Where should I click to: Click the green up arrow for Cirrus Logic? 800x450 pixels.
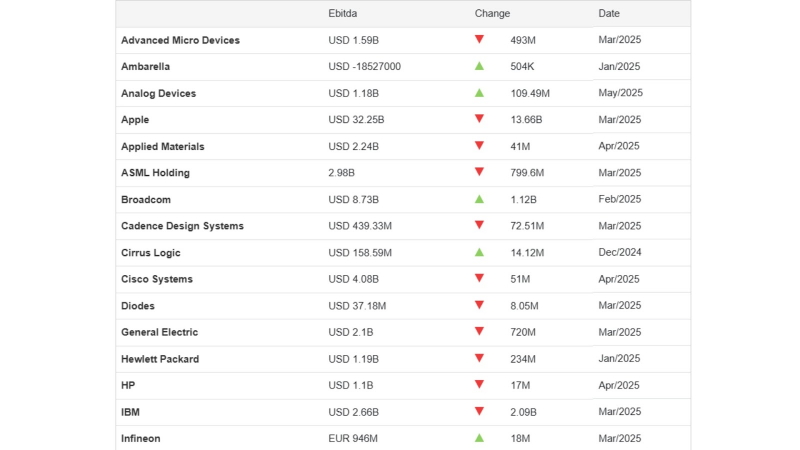point(479,252)
